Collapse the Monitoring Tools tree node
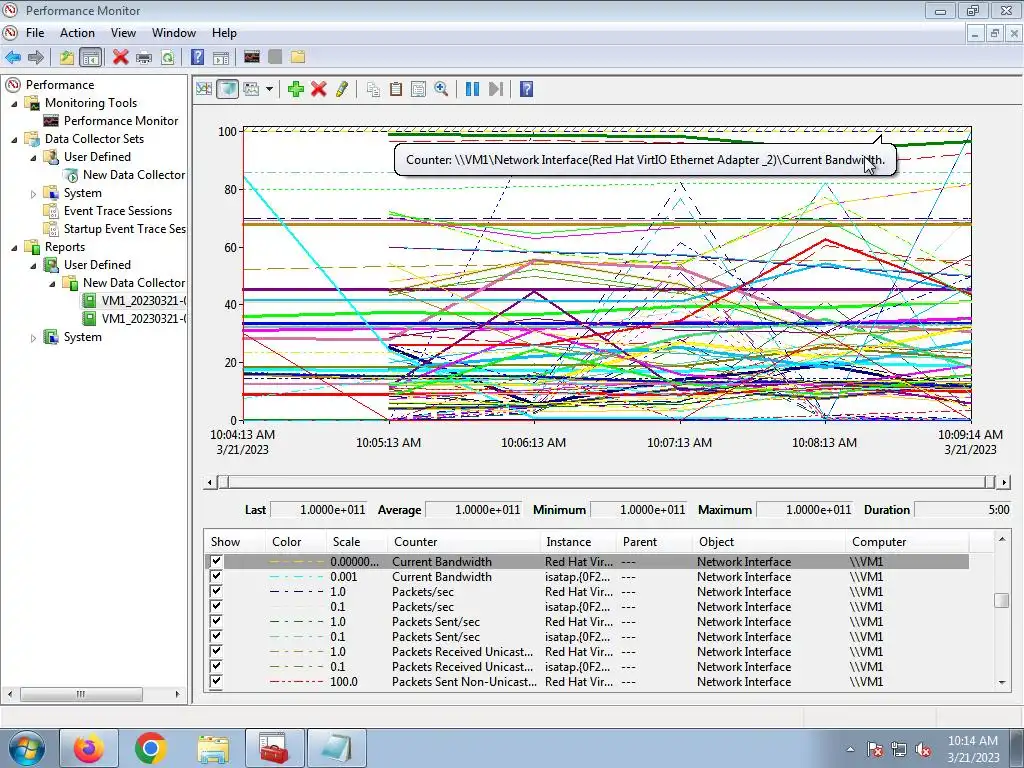This screenshot has width=1024, height=768. click(14, 103)
